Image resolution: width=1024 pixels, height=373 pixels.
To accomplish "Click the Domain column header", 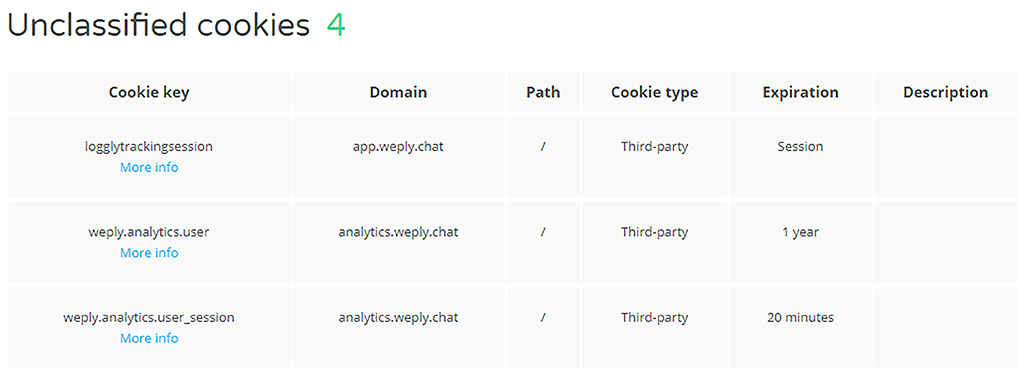I will click(398, 92).
